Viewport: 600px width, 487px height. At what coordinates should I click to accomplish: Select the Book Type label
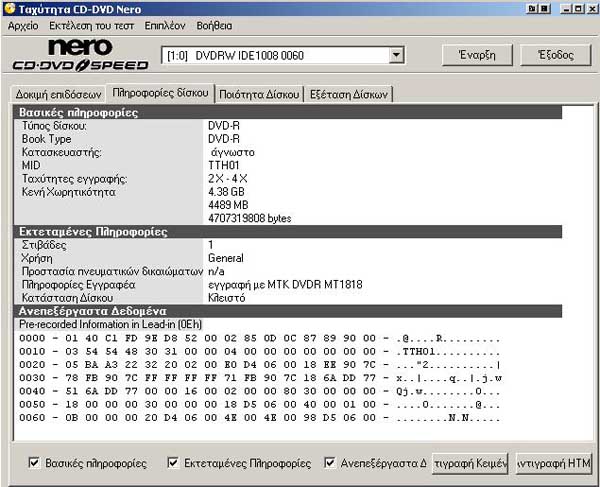tap(46, 139)
